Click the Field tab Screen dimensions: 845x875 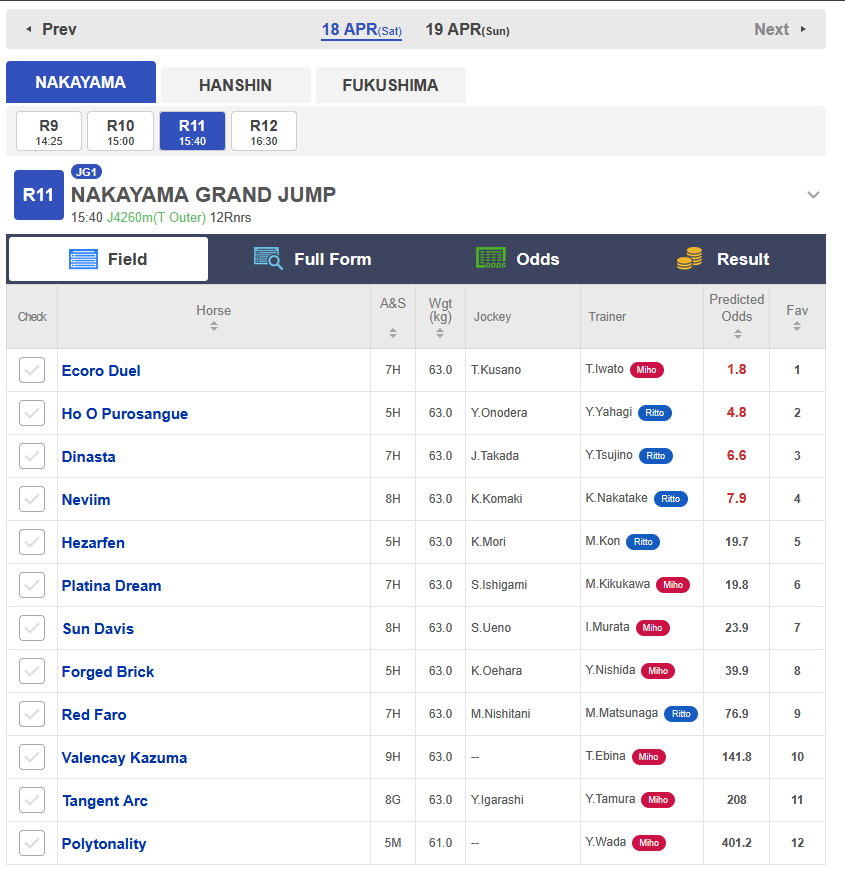tap(108, 259)
